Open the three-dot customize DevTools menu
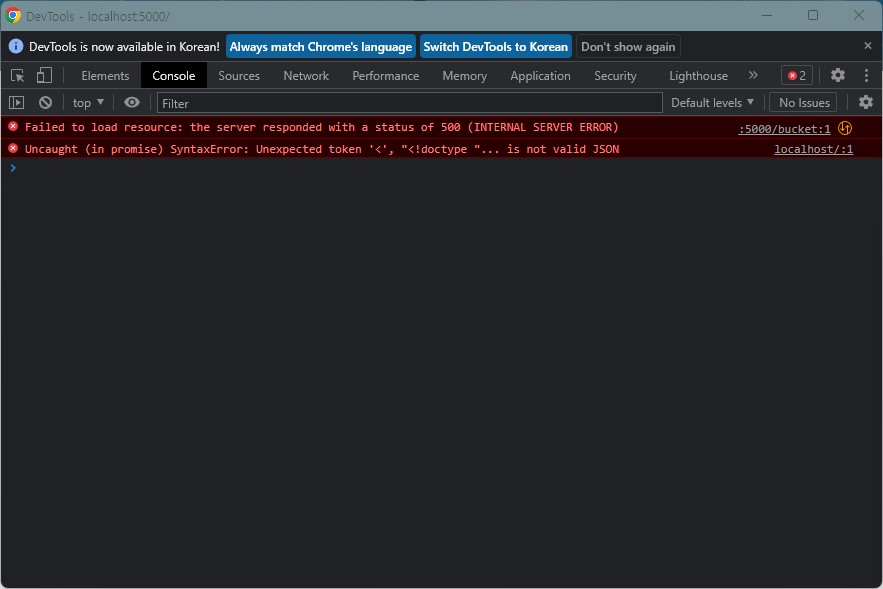 pyautogui.click(x=866, y=75)
